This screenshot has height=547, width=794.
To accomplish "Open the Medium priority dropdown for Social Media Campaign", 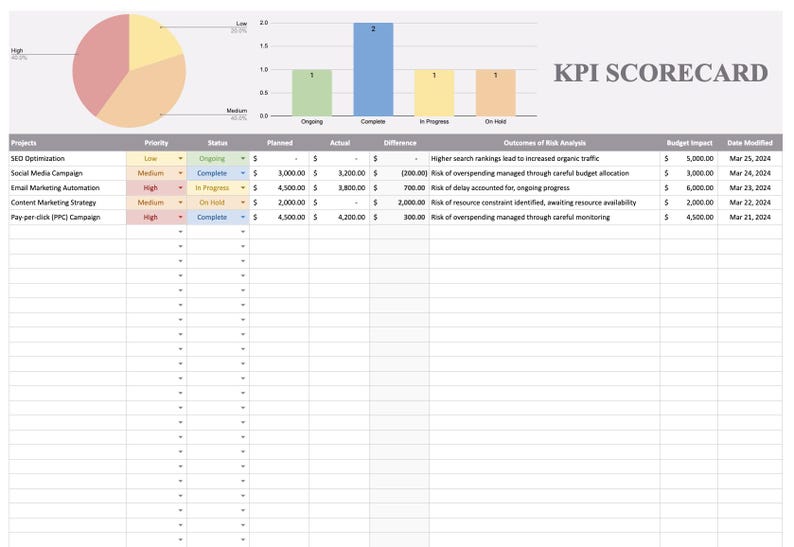I will click(180, 173).
